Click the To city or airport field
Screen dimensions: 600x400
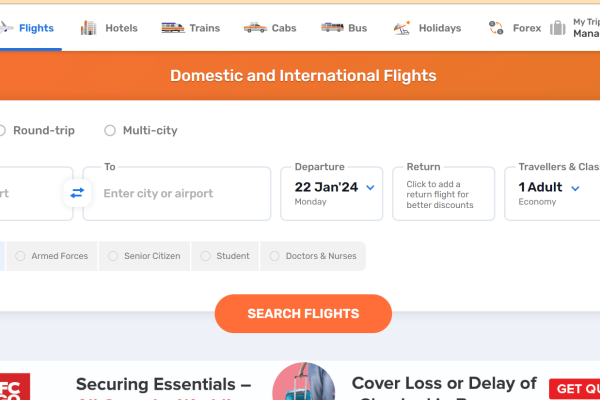point(177,194)
